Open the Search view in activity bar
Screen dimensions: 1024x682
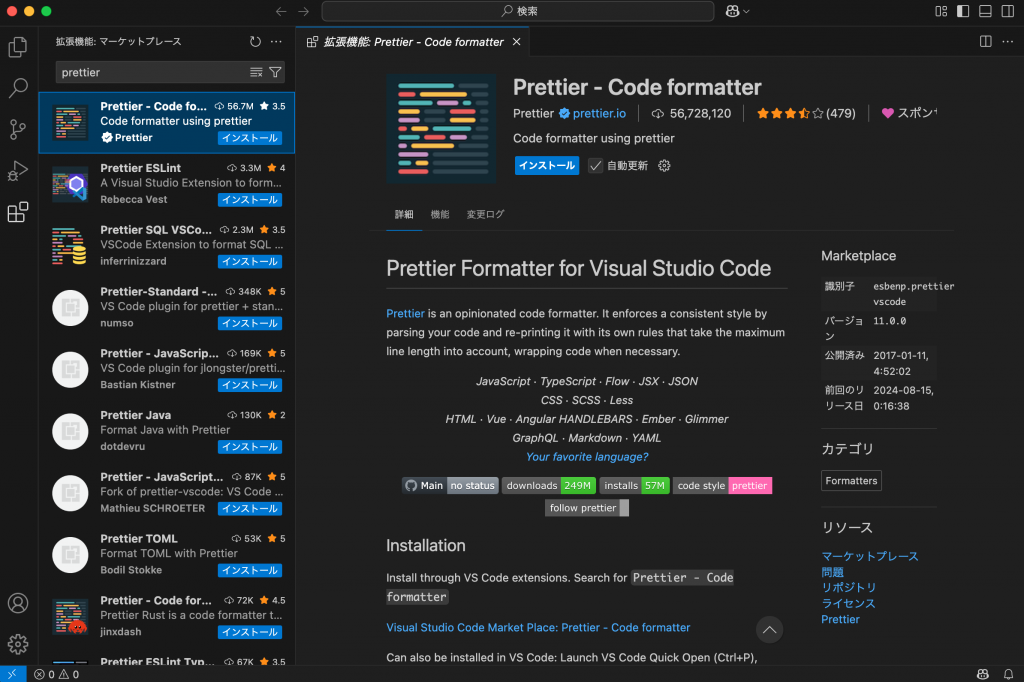(x=18, y=88)
